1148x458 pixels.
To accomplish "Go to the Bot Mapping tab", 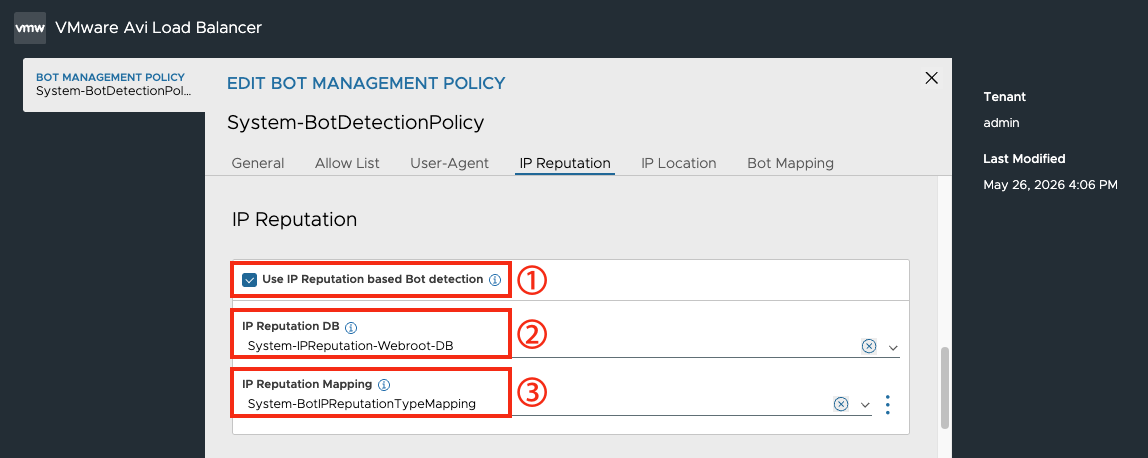I will [790, 163].
